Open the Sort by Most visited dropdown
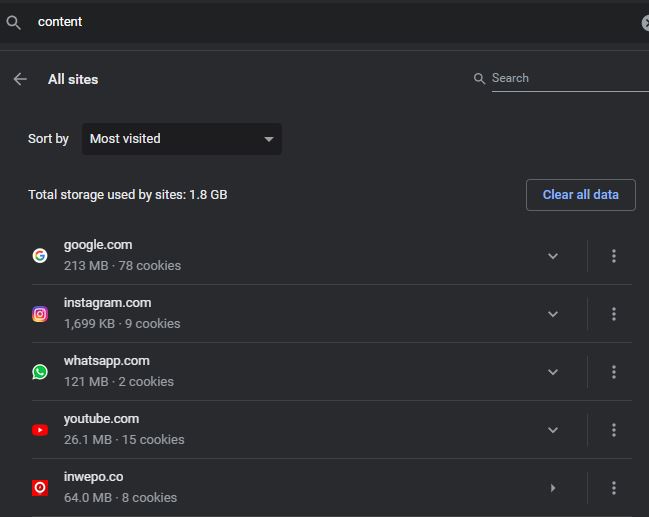This screenshot has width=649, height=517. pos(182,139)
